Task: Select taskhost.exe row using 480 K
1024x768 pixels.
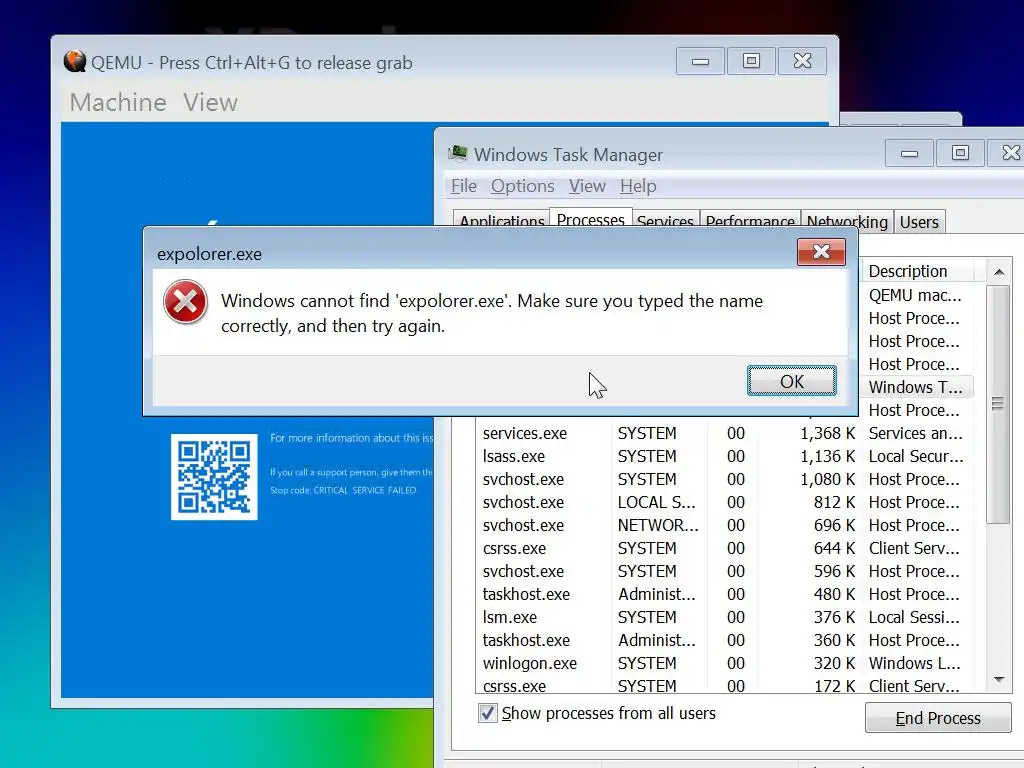Action: (x=725, y=594)
